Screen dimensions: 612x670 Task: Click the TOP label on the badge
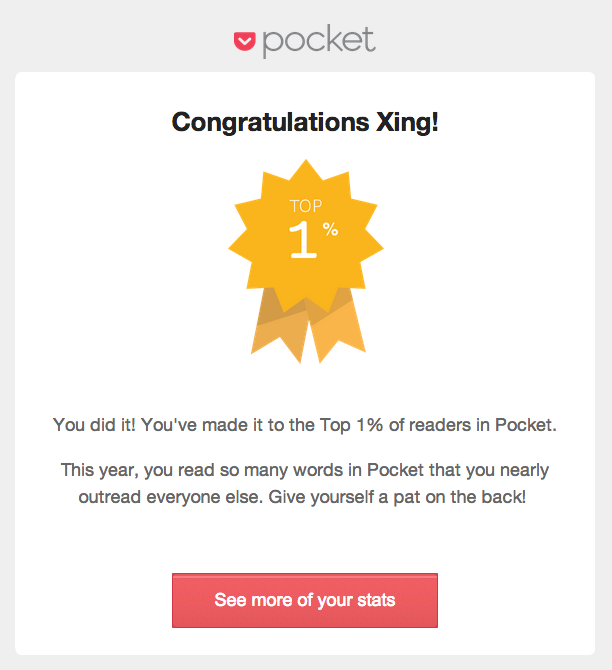click(x=306, y=206)
